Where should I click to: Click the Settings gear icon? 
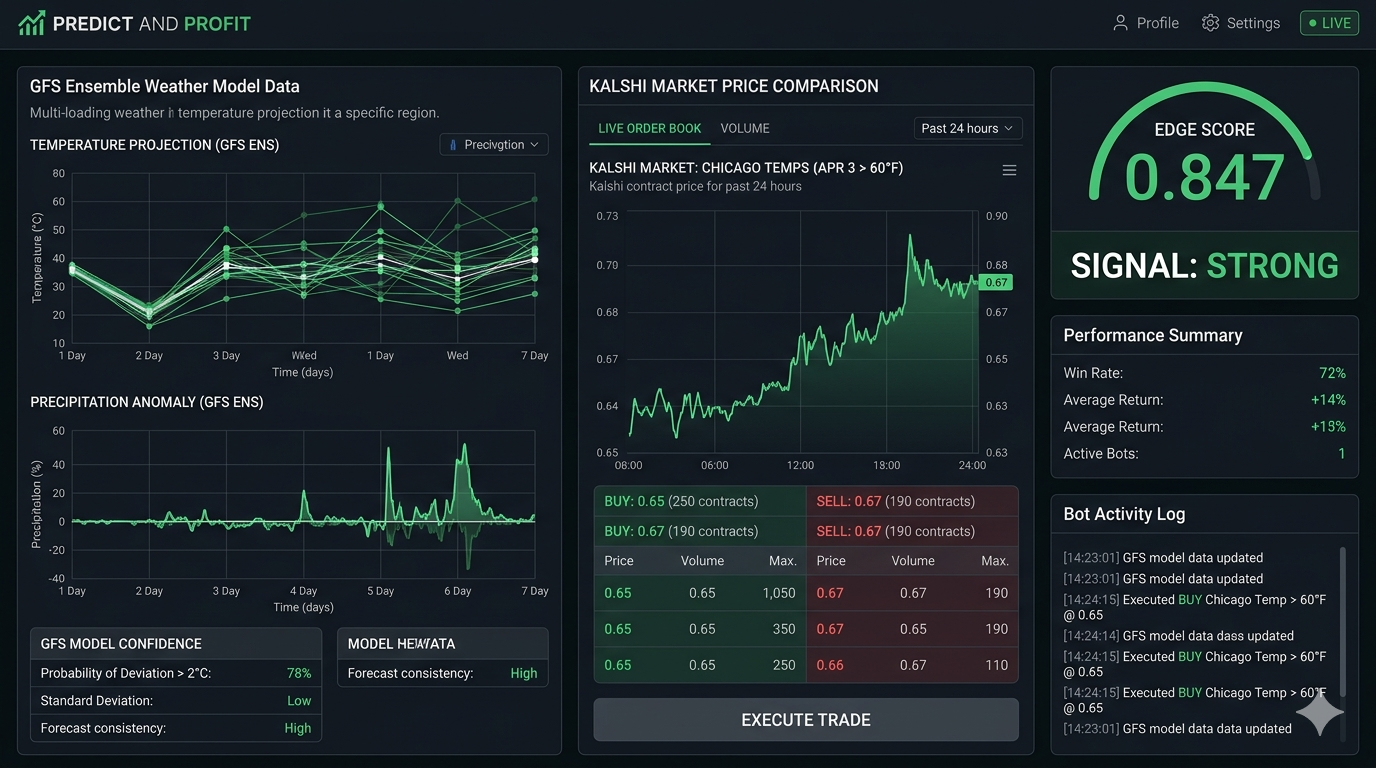1208,22
